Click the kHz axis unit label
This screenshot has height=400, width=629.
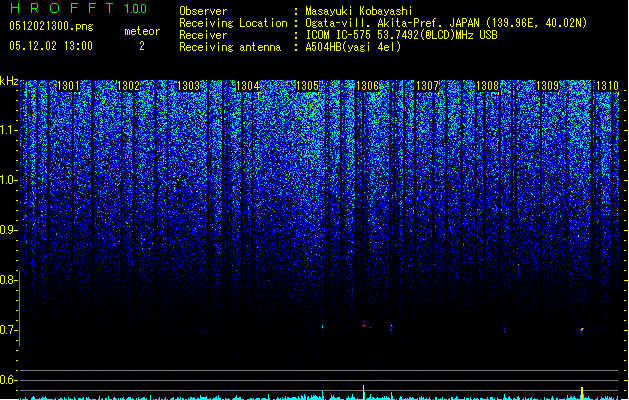pos(9,81)
